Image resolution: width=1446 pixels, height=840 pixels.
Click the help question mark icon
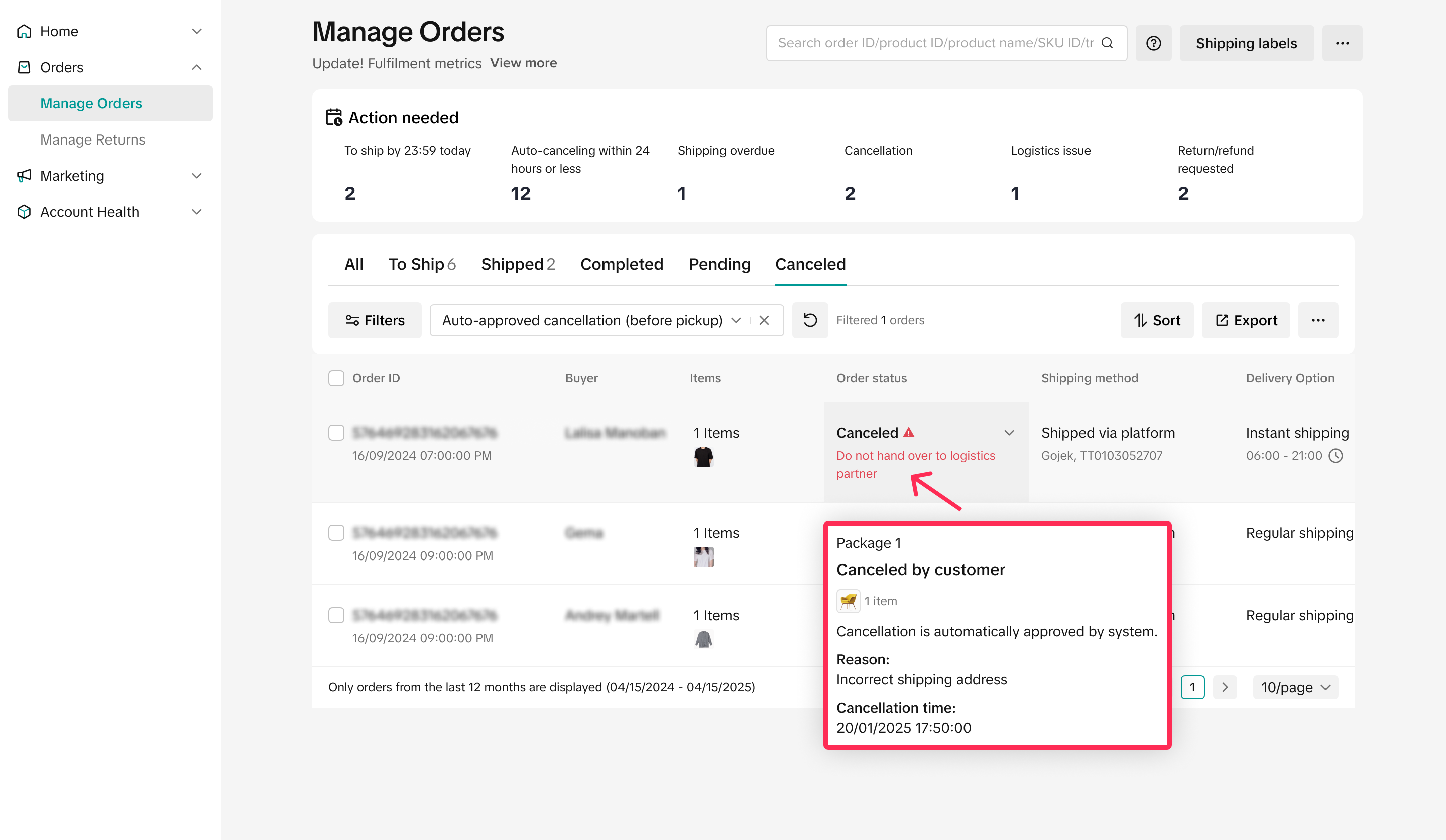coord(1153,43)
